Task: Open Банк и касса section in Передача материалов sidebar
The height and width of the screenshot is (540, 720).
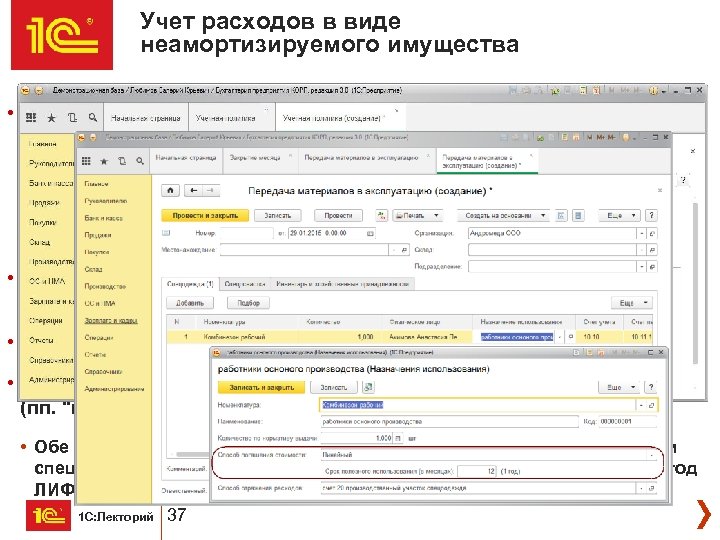Action: [x=103, y=218]
